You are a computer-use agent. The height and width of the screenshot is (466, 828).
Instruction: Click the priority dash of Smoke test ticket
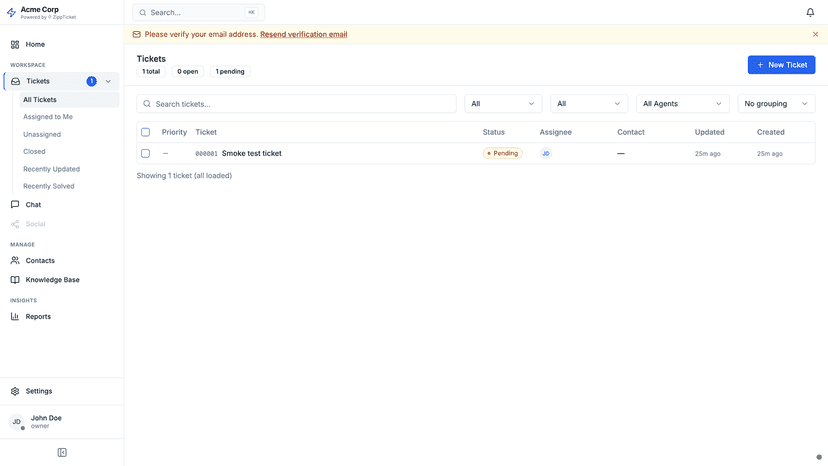pos(165,153)
